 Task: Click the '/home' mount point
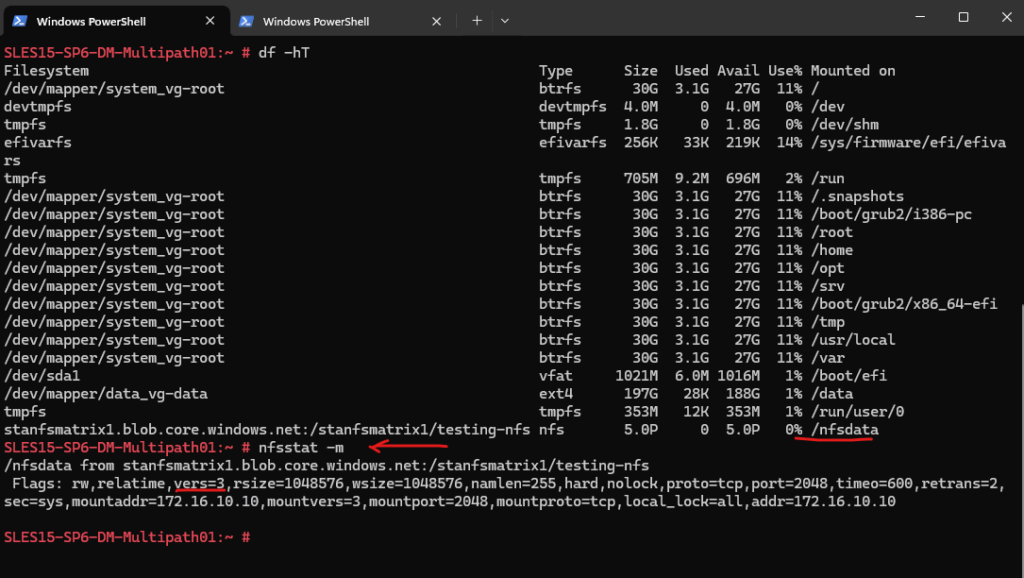click(x=831, y=250)
